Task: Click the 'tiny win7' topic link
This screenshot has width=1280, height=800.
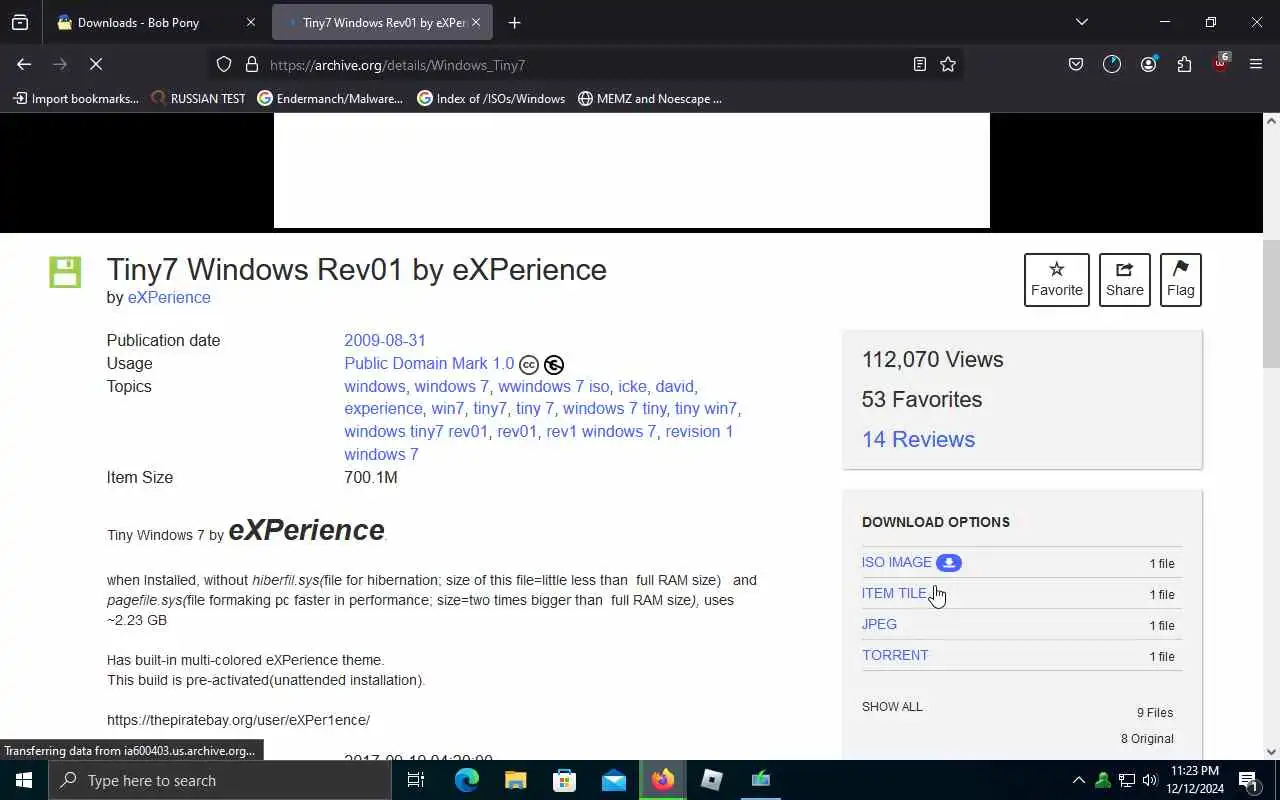Action: pos(705,408)
